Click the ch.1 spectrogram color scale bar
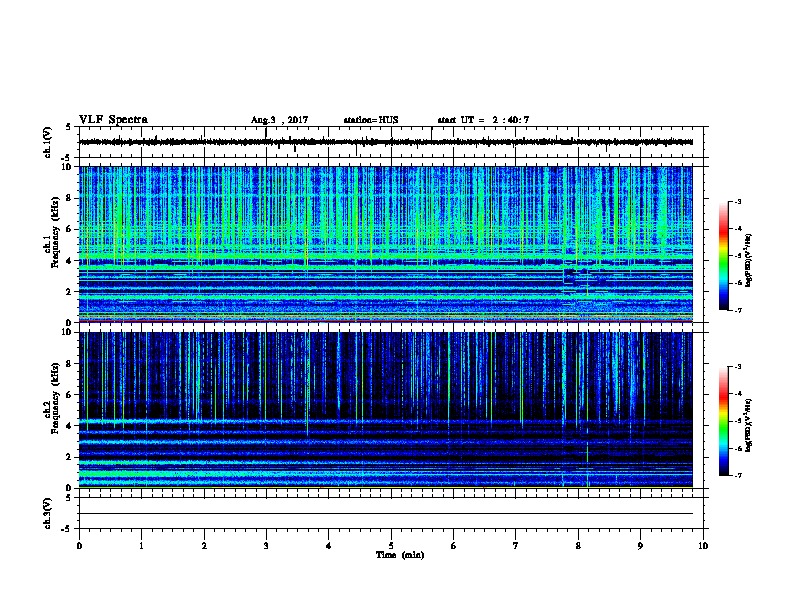Image resolution: width=792 pixels, height=612 pixels. click(x=723, y=256)
